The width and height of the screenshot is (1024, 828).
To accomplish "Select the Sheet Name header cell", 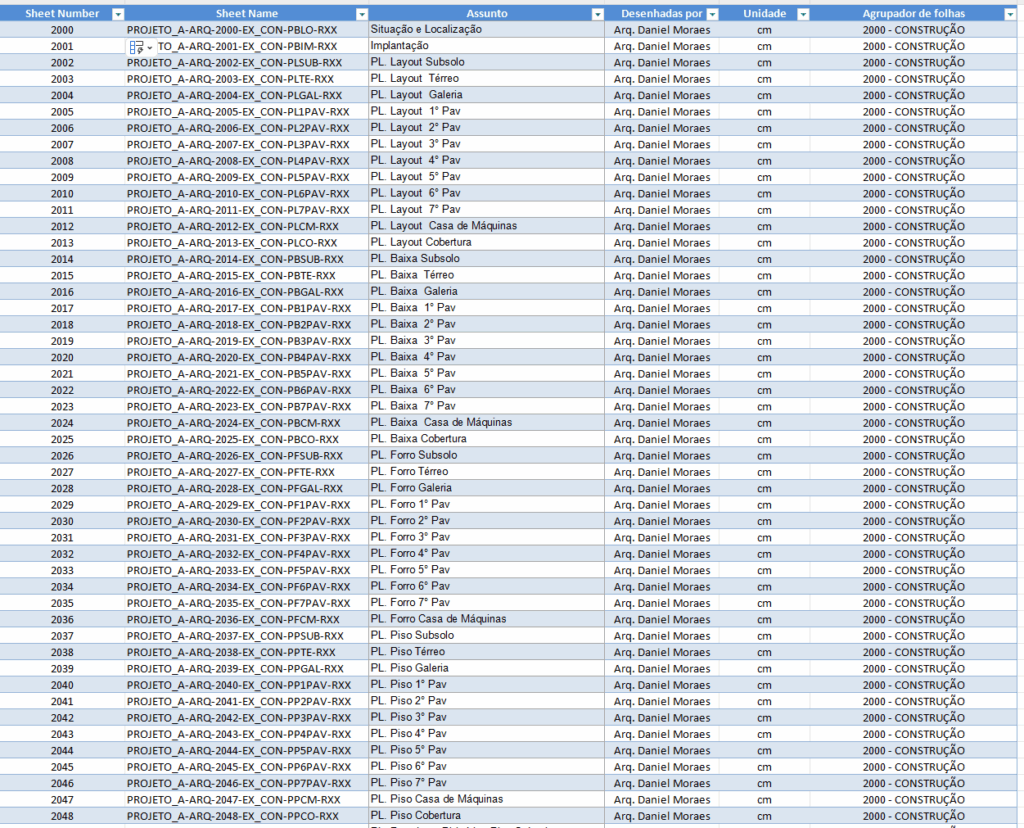I will pos(247,14).
